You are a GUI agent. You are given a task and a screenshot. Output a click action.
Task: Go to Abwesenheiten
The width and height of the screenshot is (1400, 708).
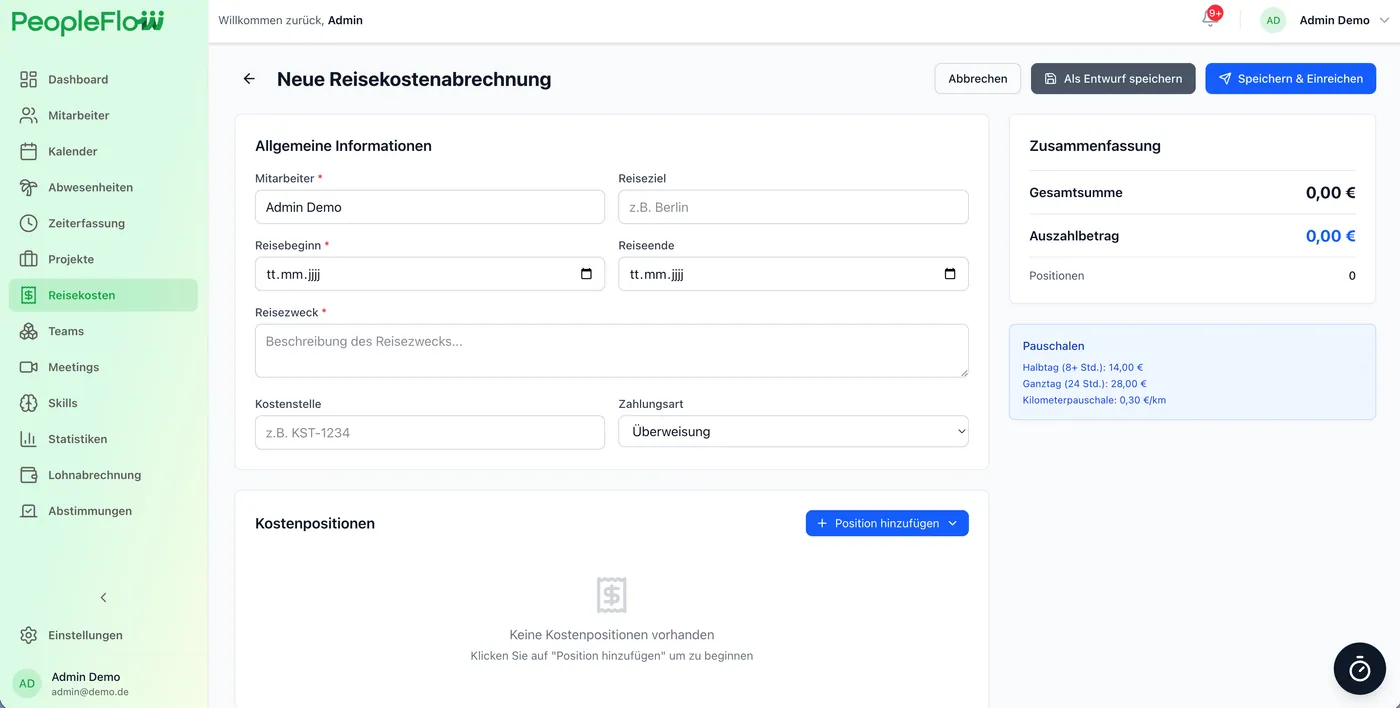tap(103, 187)
